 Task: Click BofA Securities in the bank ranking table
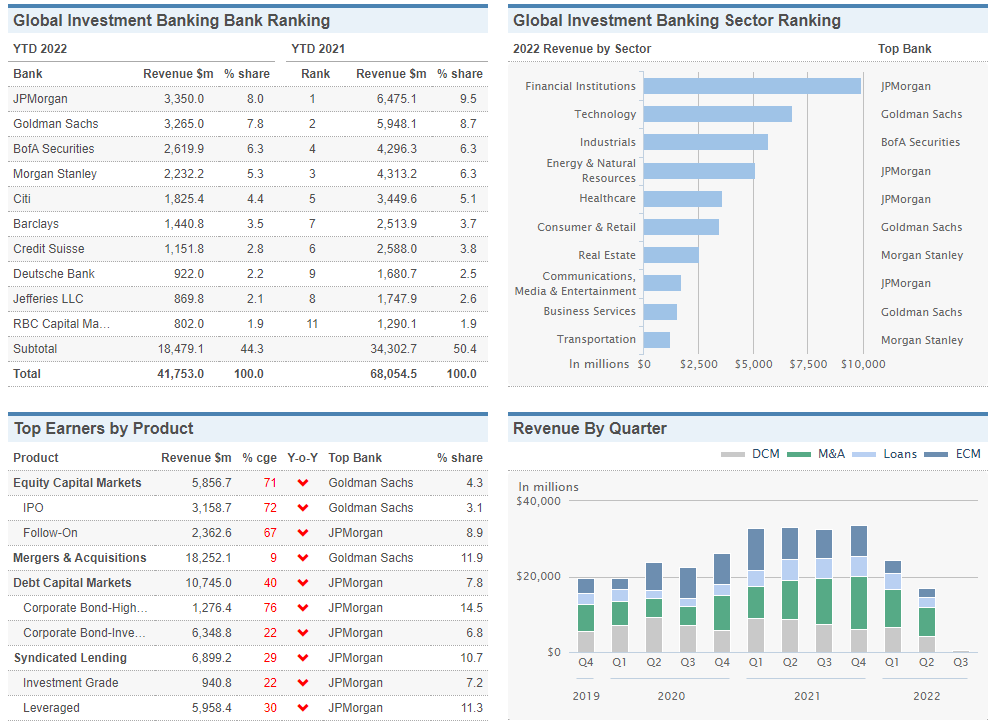tap(54, 149)
